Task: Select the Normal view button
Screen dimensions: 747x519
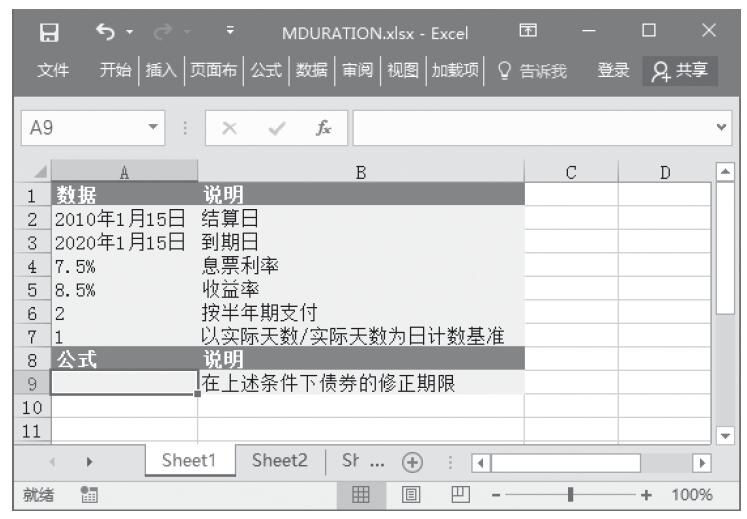Action: point(359,495)
